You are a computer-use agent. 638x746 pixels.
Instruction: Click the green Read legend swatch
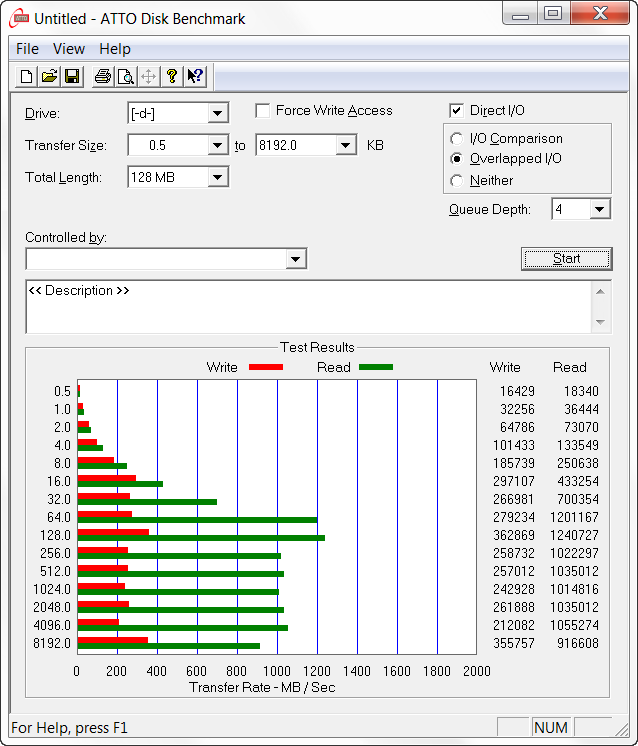coord(376,367)
